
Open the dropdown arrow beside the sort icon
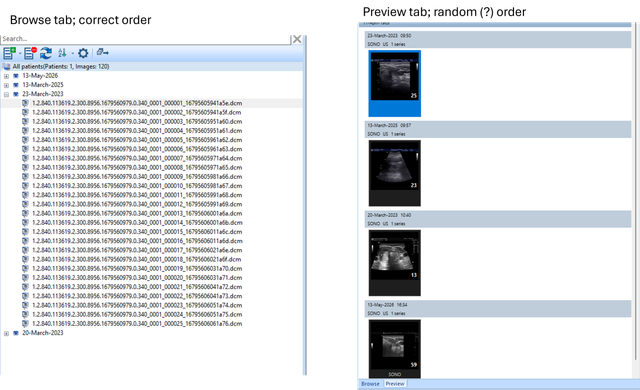point(72,53)
